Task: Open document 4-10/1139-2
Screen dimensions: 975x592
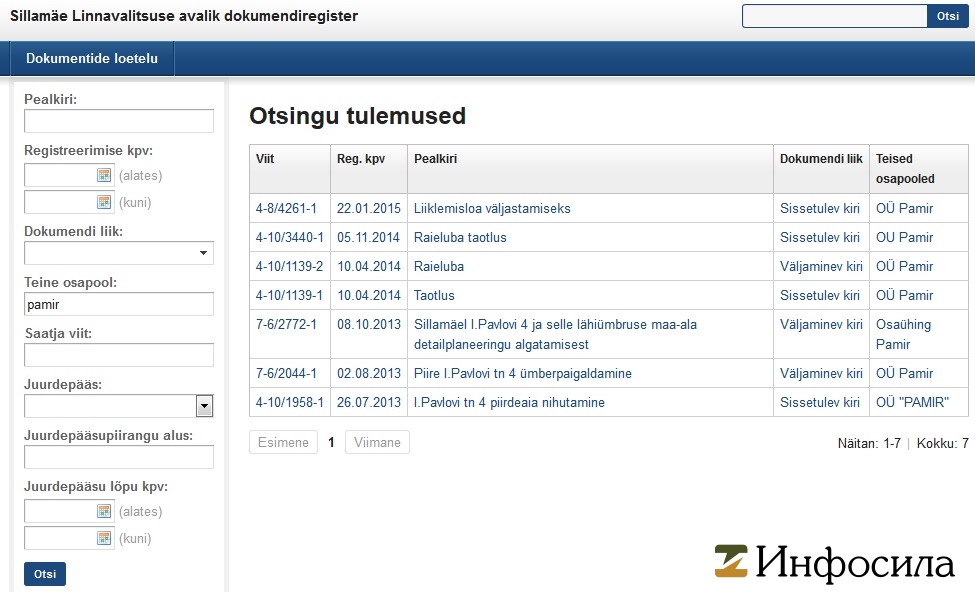Action: coord(290,267)
